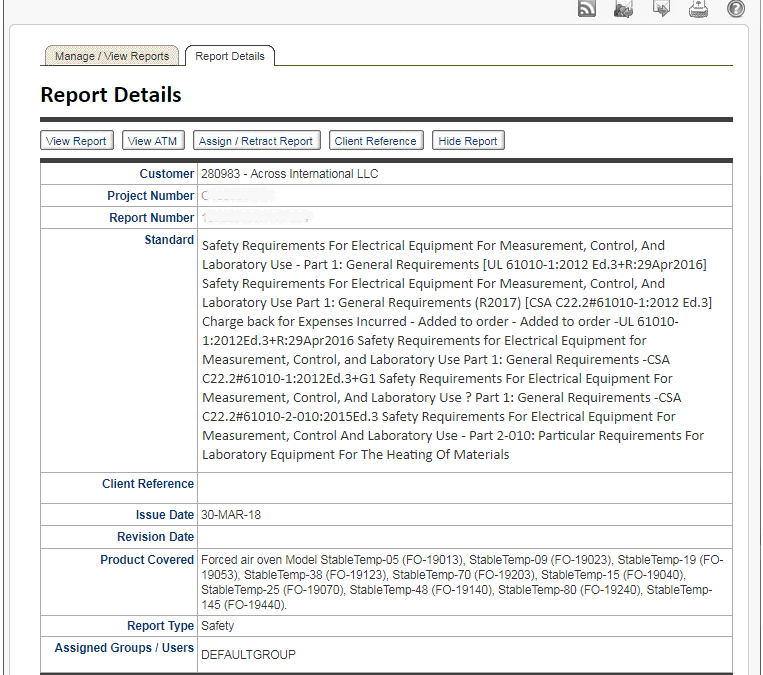Click the View ATM button
Image resolution: width=763 pixels, height=675 pixels.
(153, 141)
